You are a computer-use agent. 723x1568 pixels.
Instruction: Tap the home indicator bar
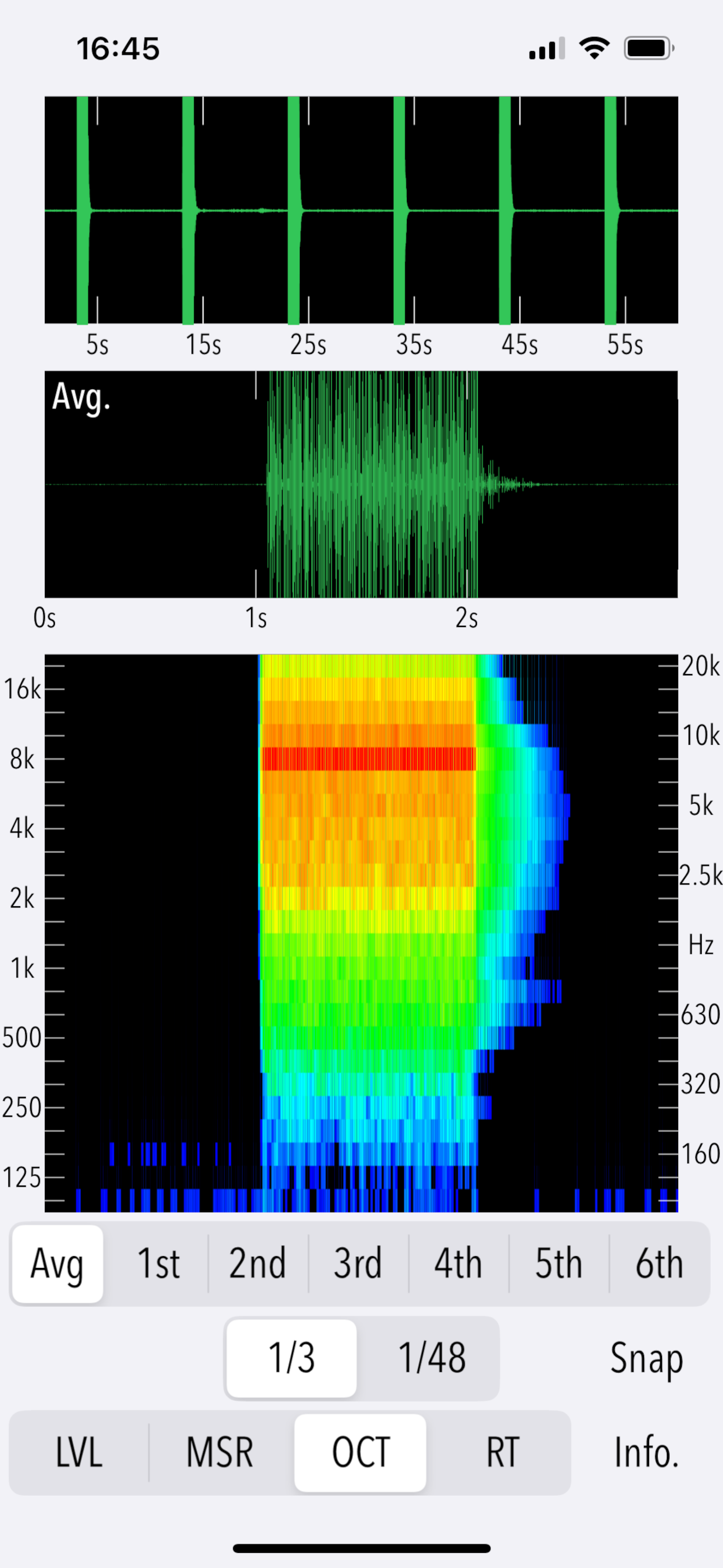coord(361,1548)
